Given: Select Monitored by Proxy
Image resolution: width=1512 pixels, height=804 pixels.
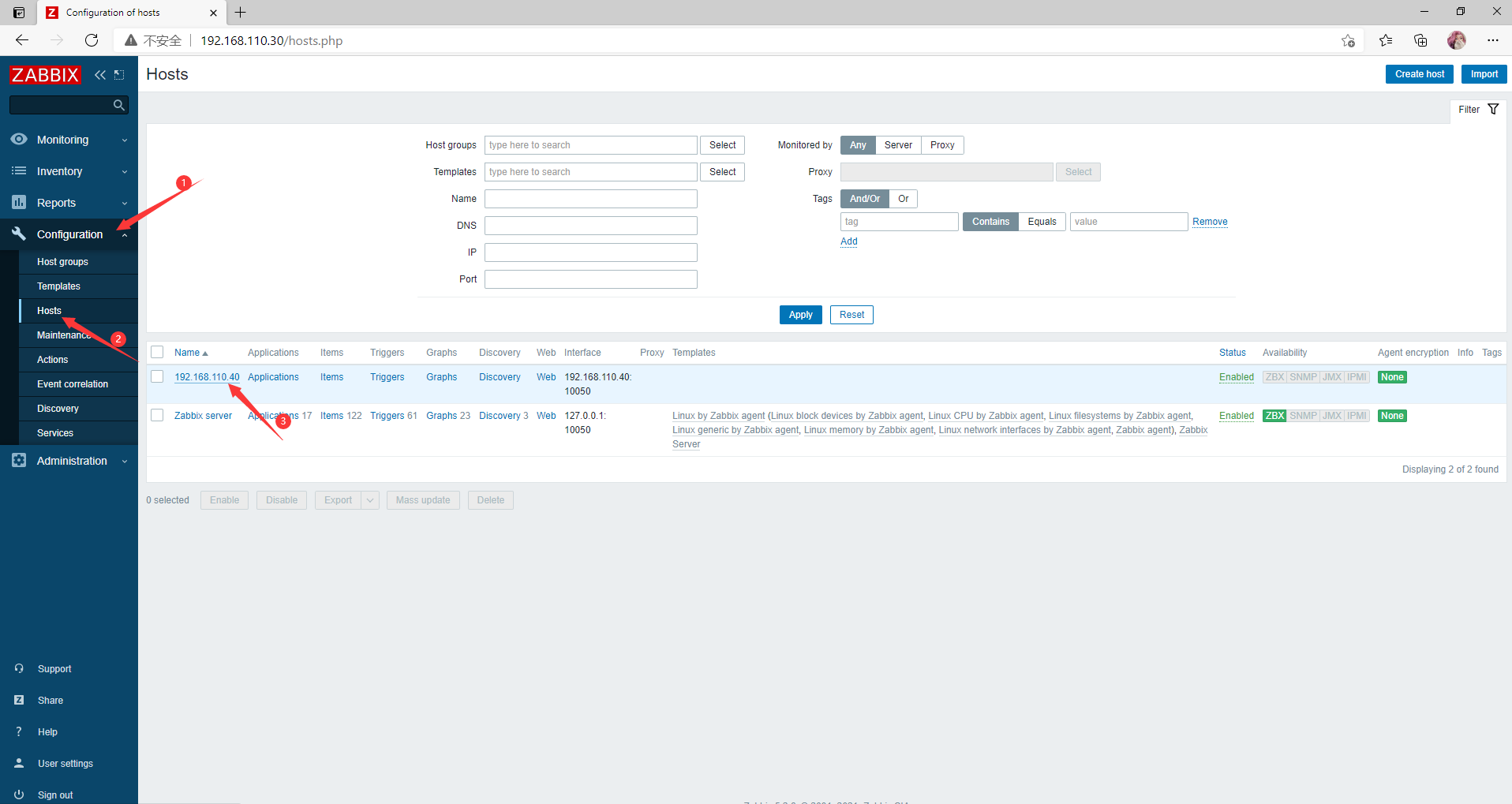Looking at the screenshot, I should click(x=942, y=145).
